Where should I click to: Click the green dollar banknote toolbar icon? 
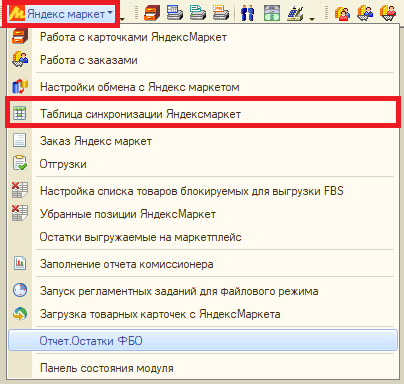(272, 13)
